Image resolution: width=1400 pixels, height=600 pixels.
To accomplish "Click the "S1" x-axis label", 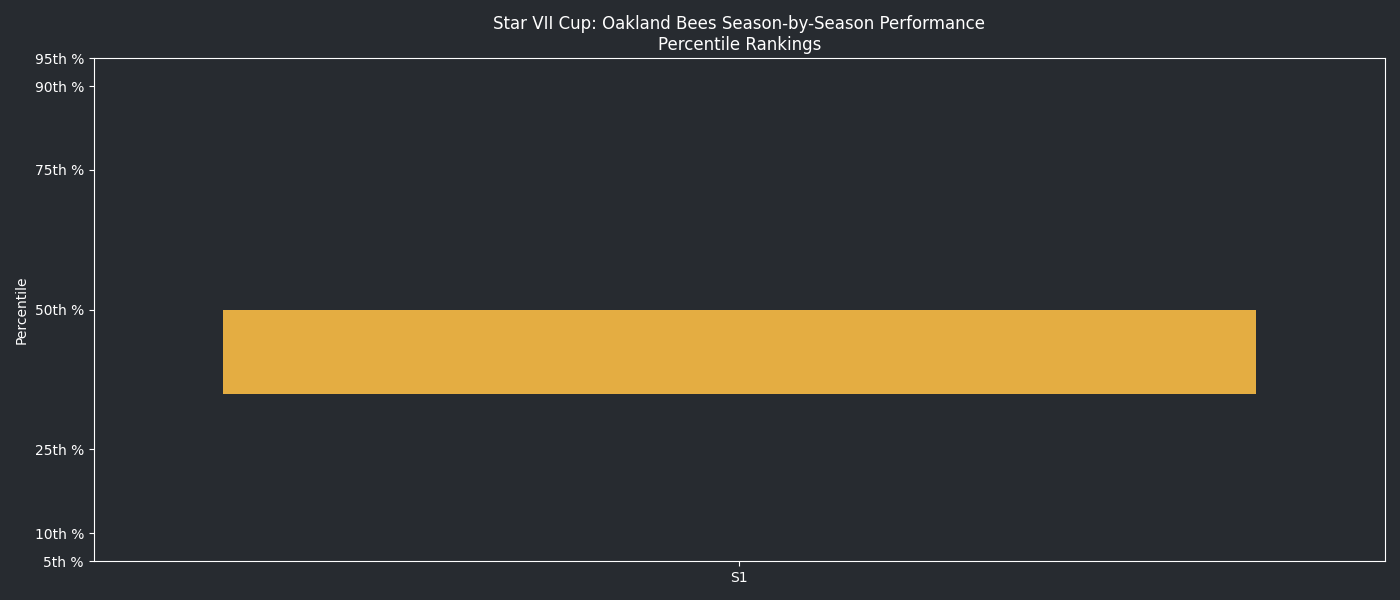I will coord(739,577).
